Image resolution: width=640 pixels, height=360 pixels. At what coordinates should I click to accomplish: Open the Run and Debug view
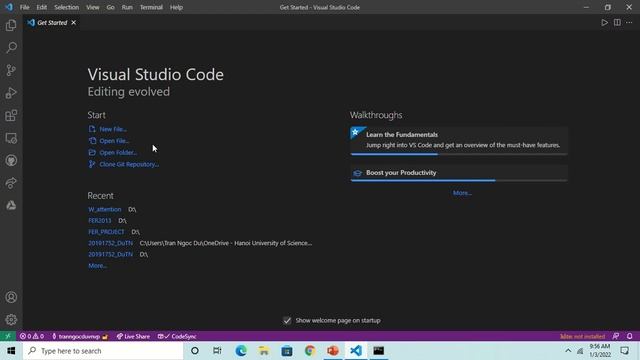[11, 93]
